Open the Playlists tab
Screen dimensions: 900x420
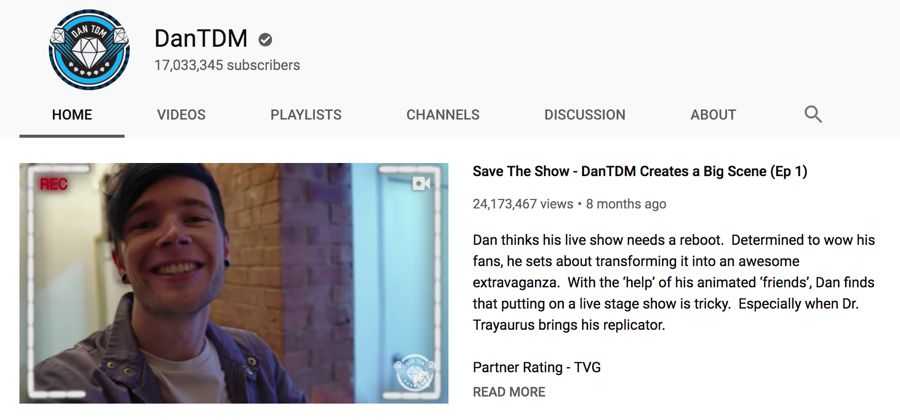(x=306, y=115)
